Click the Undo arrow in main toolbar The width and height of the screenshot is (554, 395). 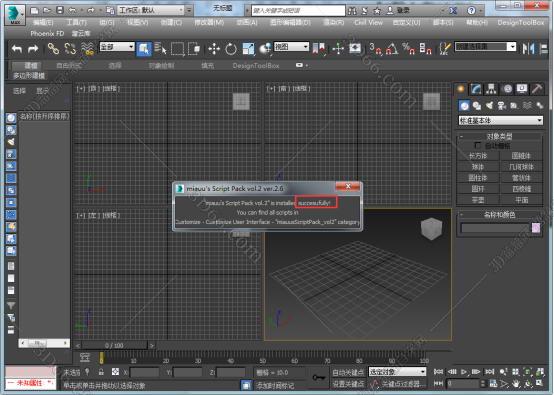(x=17, y=49)
